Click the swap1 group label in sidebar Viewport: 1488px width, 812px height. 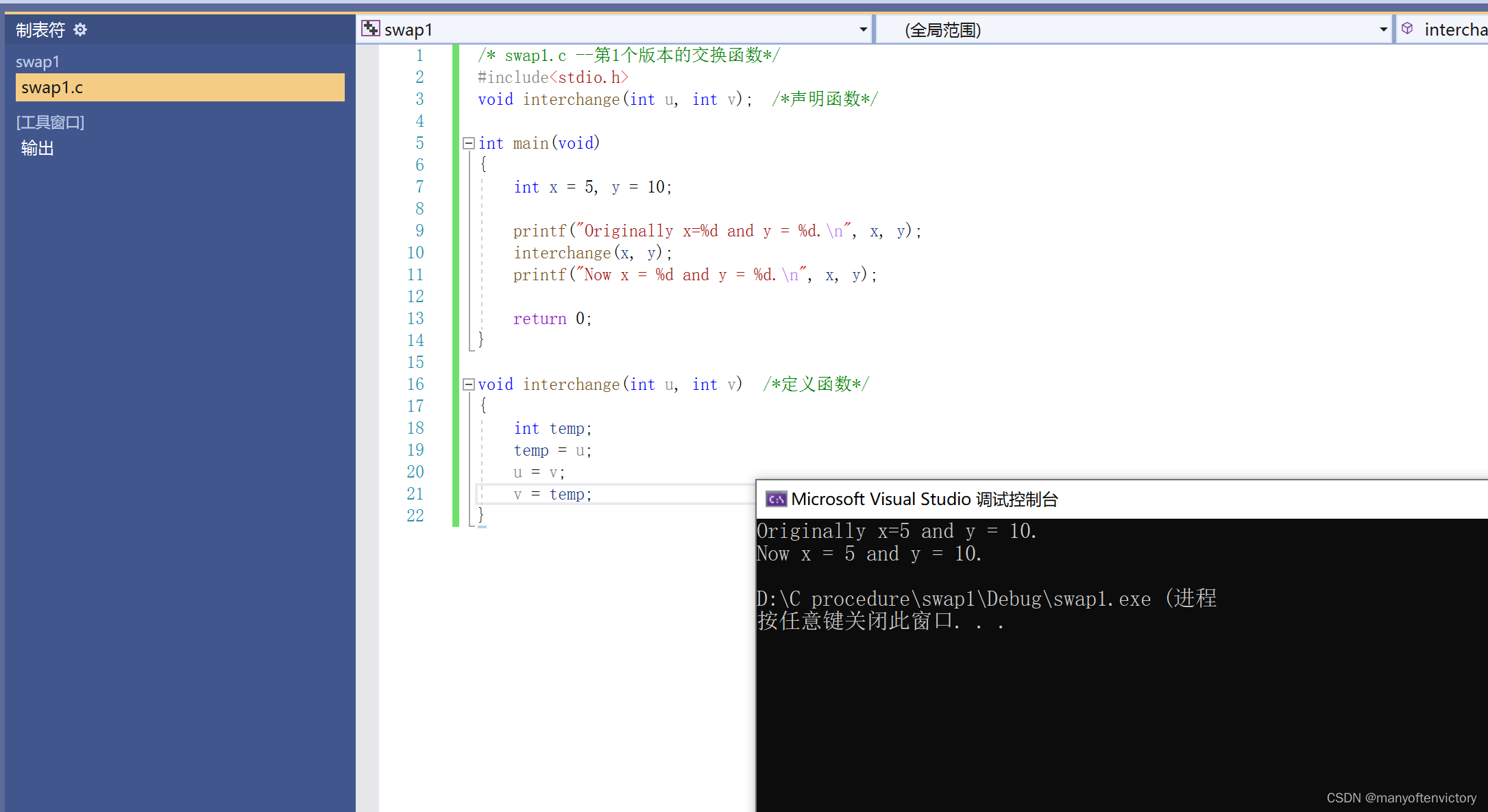pos(38,62)
